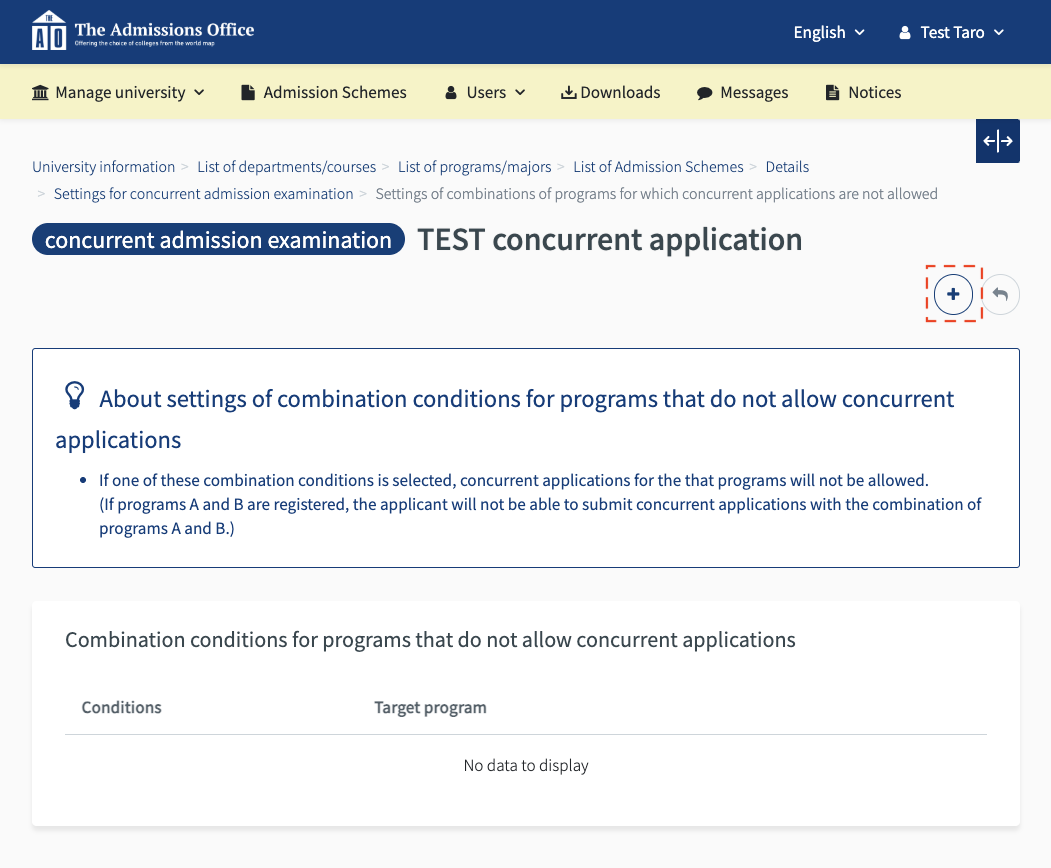Open the English language dropdown
This screenshot has width=1051, height=868.
(x=829, y=32)
